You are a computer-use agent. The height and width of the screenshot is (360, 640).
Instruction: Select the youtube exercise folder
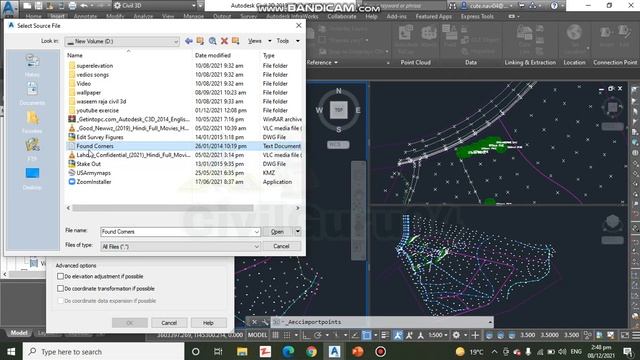pos(98,110)
